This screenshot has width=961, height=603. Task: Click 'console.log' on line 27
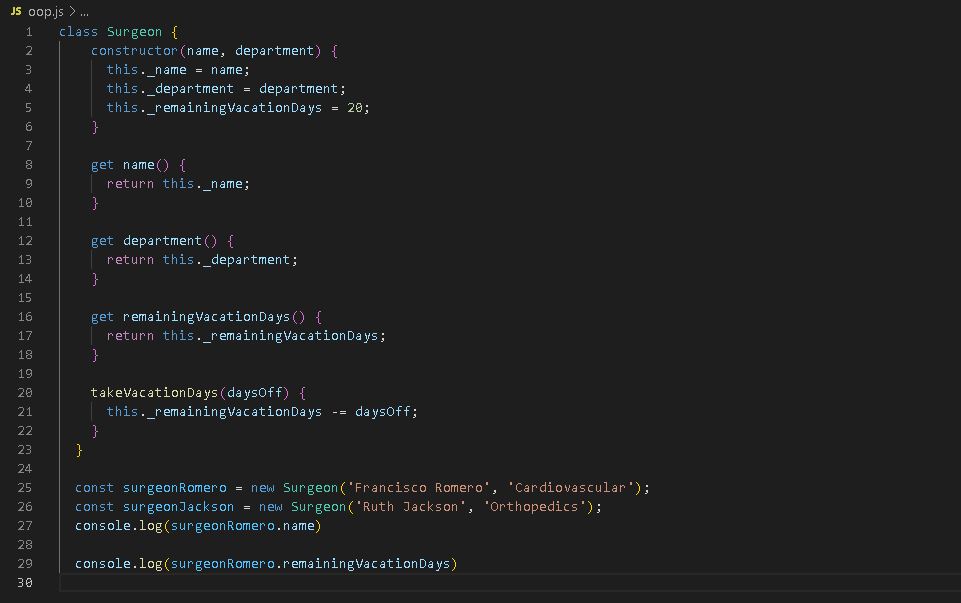pos(118,526)
